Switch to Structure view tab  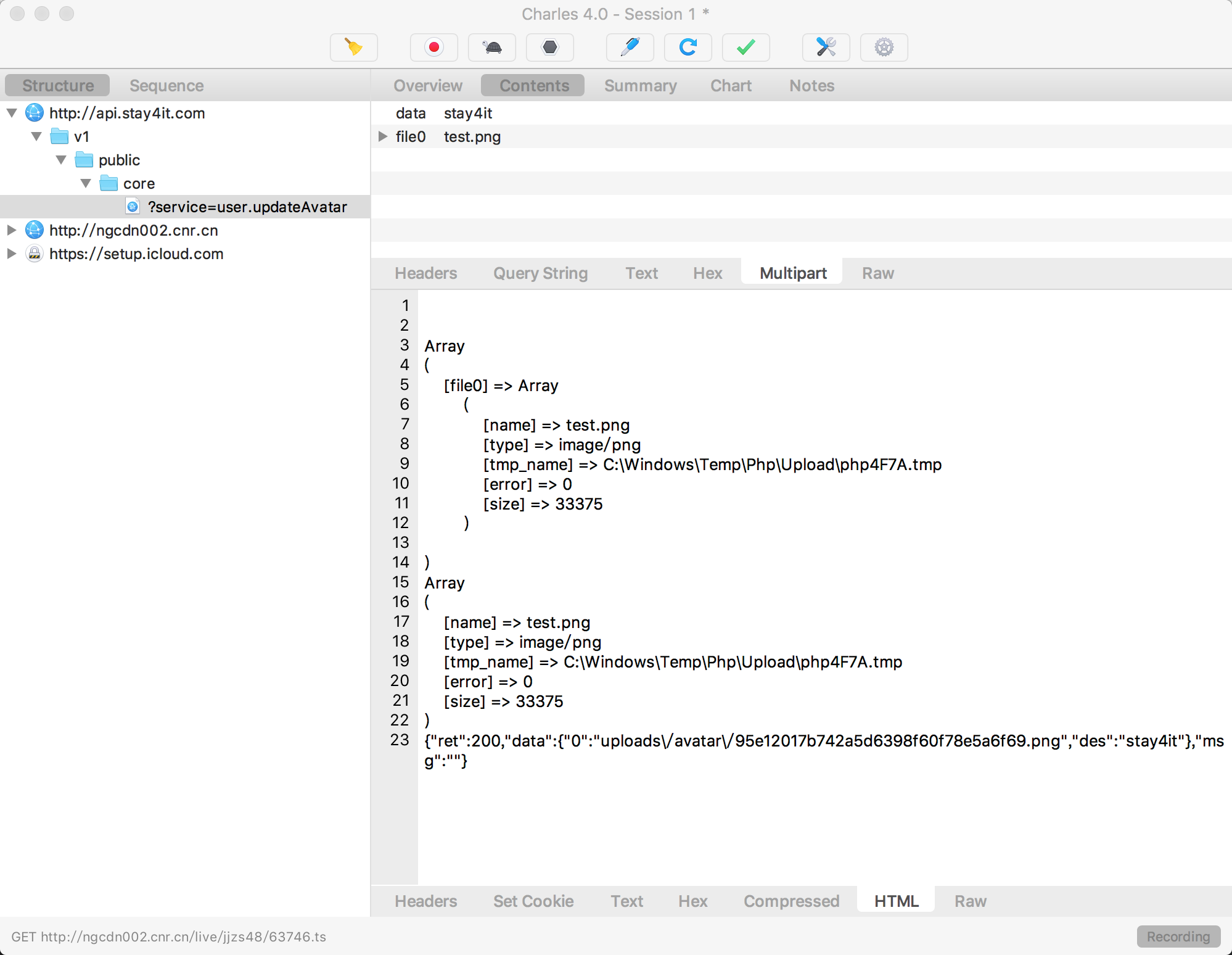click(x=57, y=85)
